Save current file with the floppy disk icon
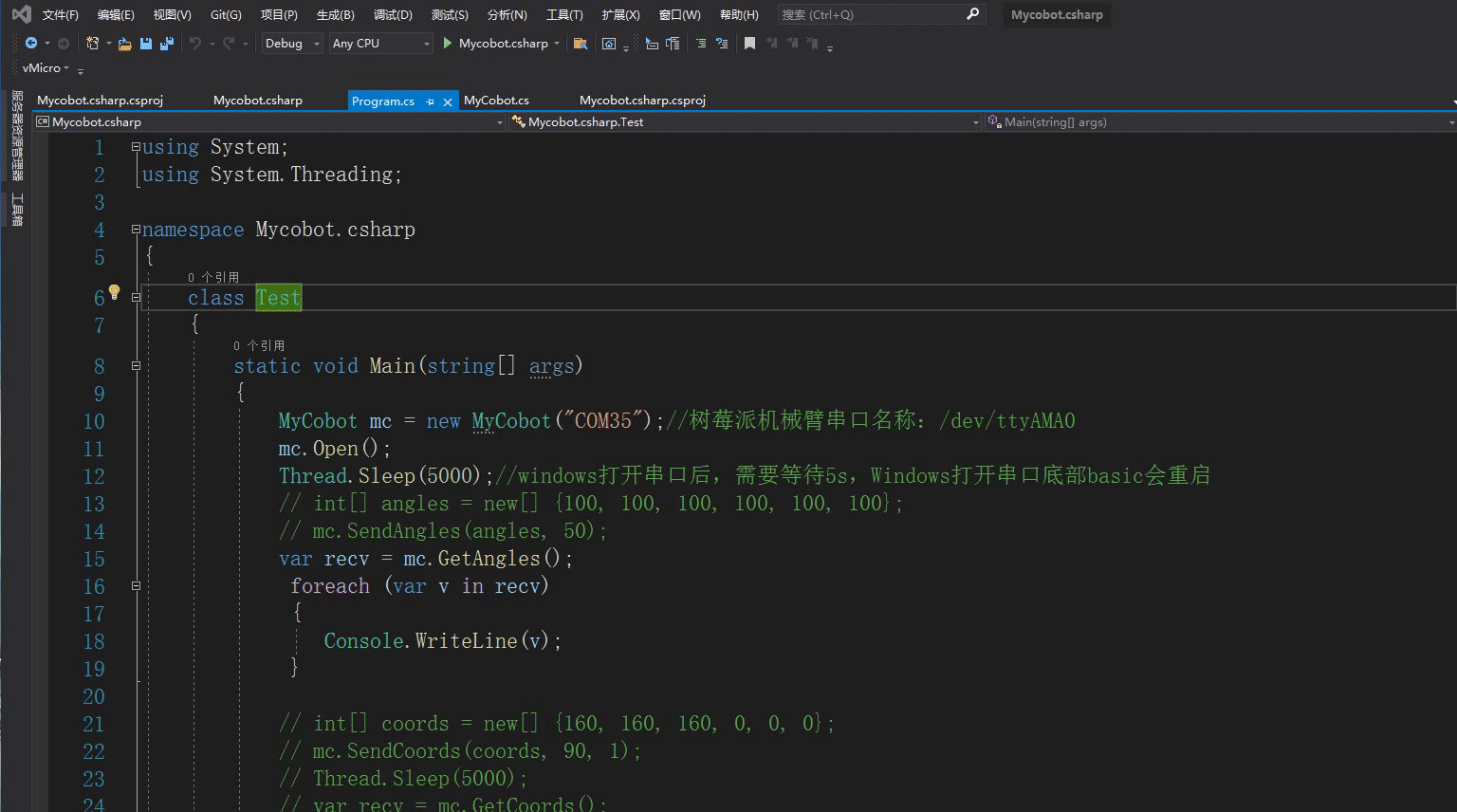This screenshot has width=1457, height=812. click(x=146, y=44)
